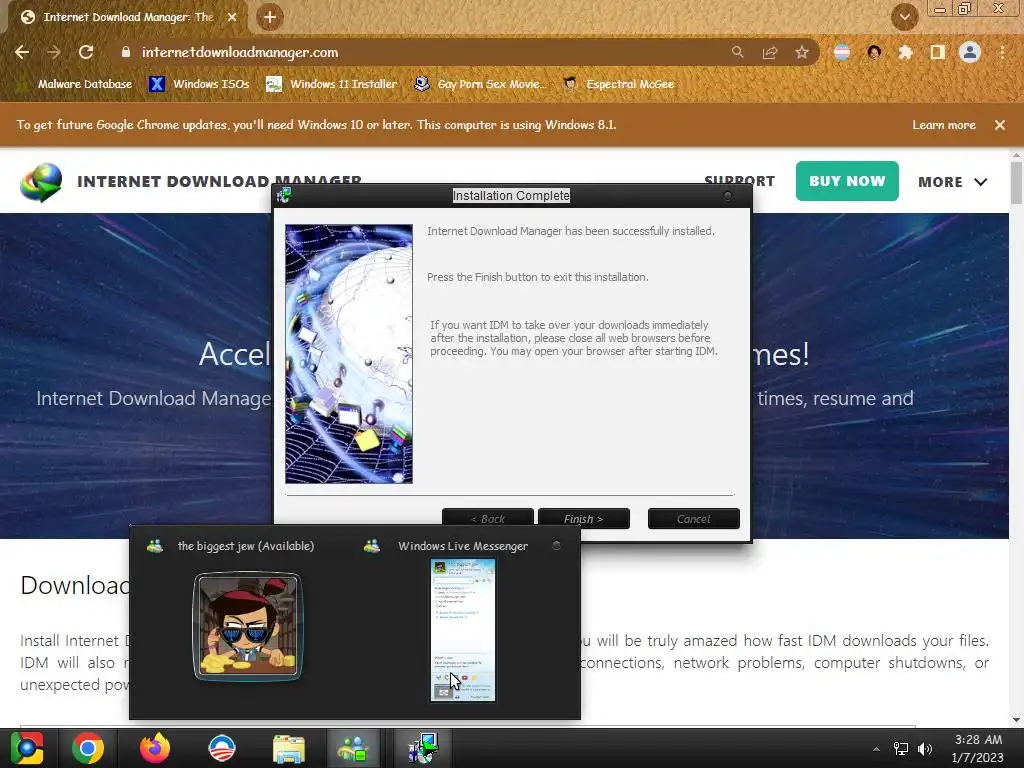The width and height of the screenshot is (1024, 768).
Task: Click the Start button on the taskbar
Action: [27, 748]
